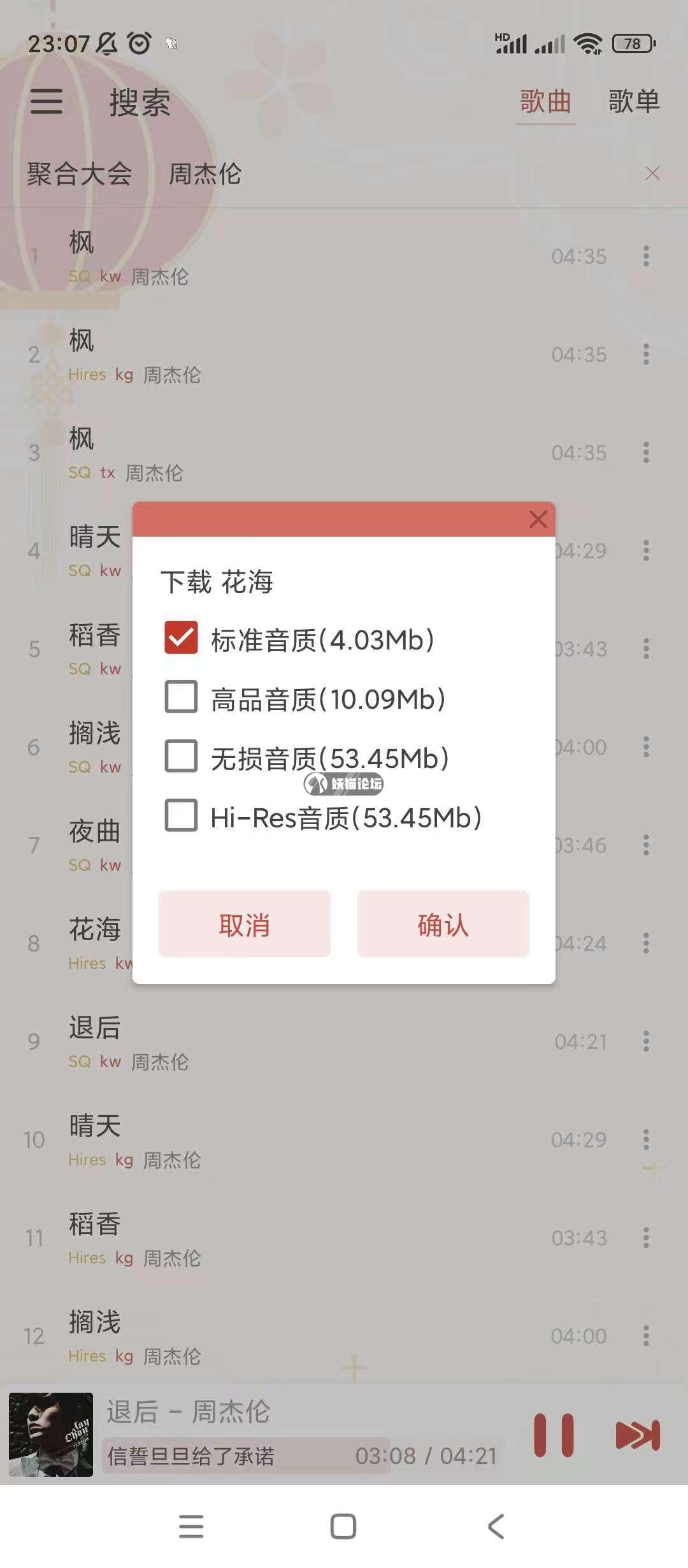This screenshot has height=1568, width=688.
Task: Open more options for song 1 枫
Action: point(646,256)
